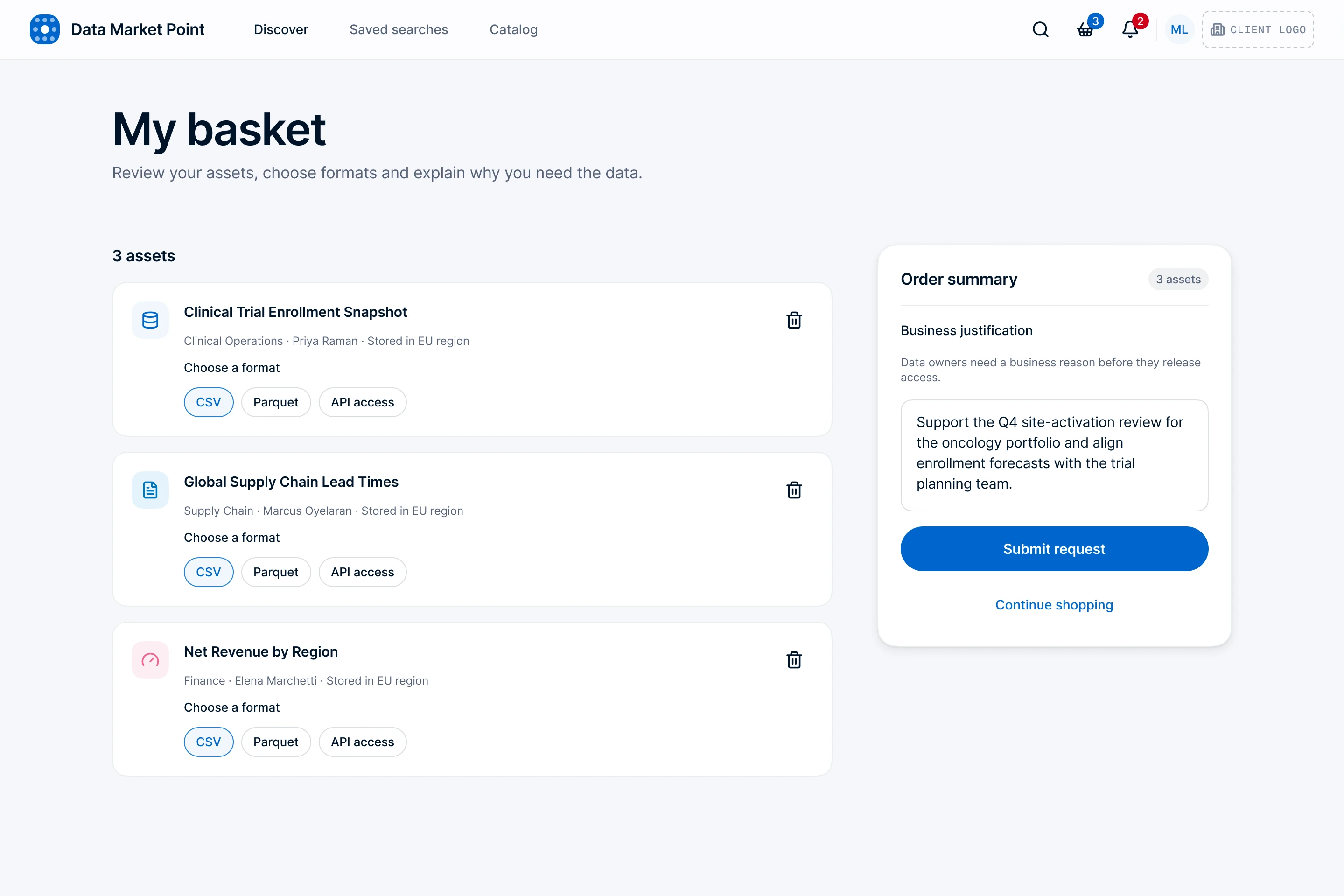
Task: Remove Global Supply Chain Lead Times asset
Action: tap(794, 490)
